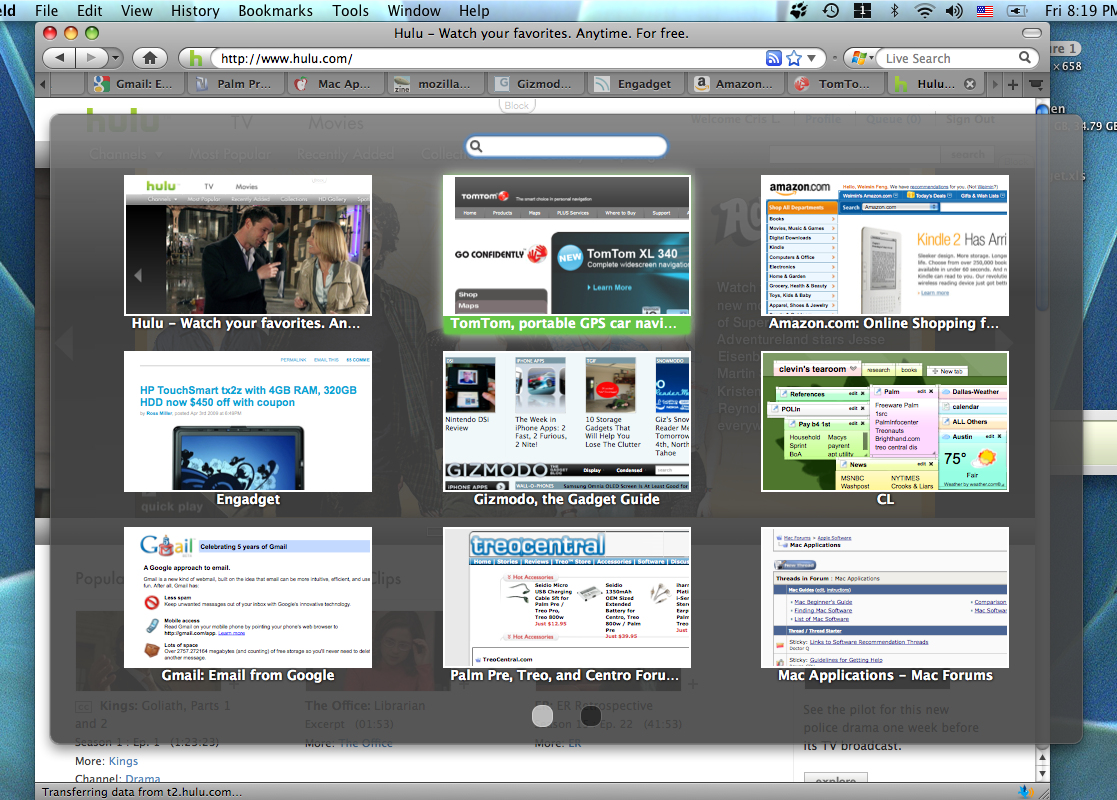This screenshot has width=1117, height=800.
Task: Run search with the magnifier icon
Action: 1024,58
